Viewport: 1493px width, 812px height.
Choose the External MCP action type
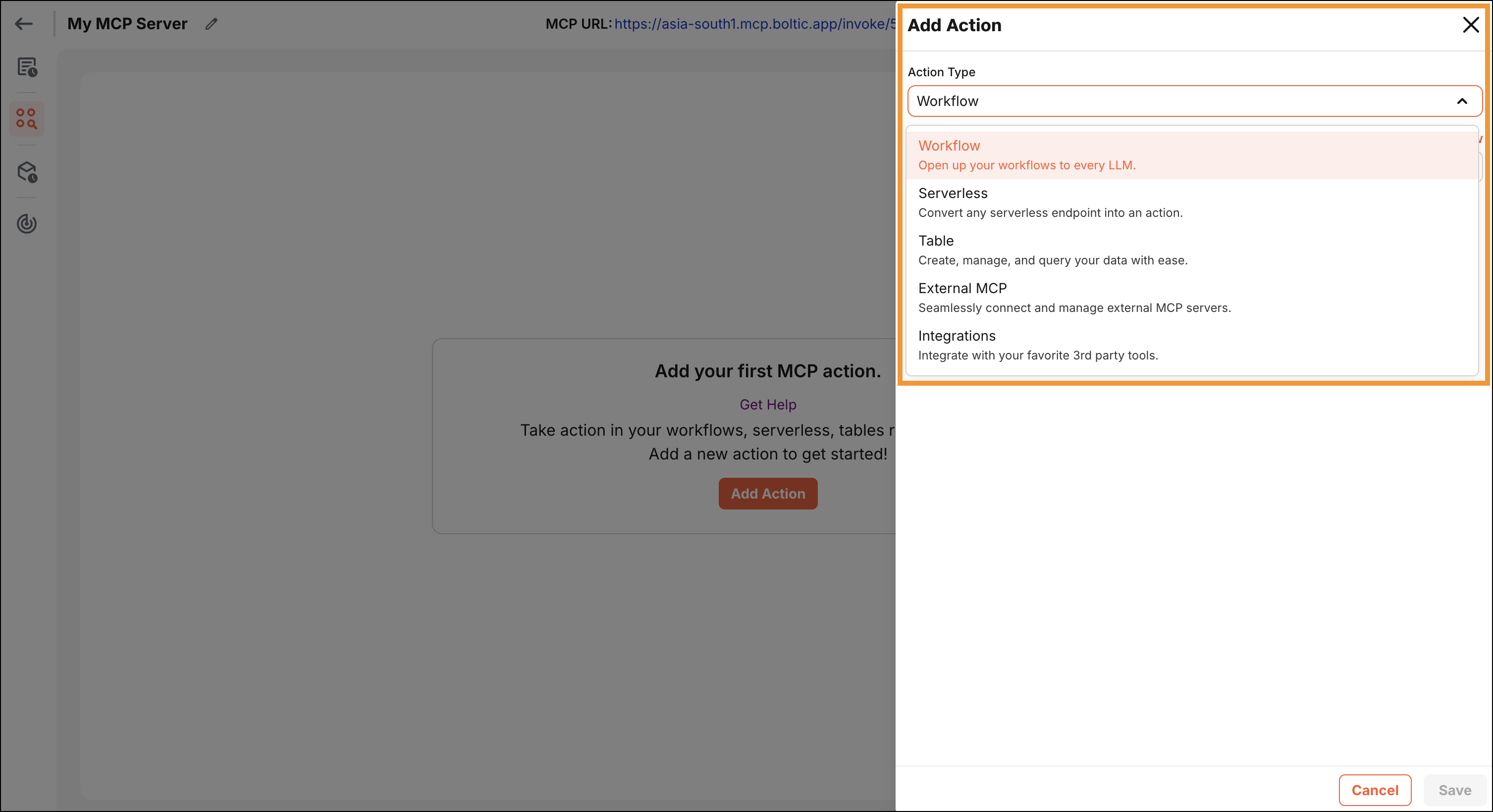[1192, 298]
